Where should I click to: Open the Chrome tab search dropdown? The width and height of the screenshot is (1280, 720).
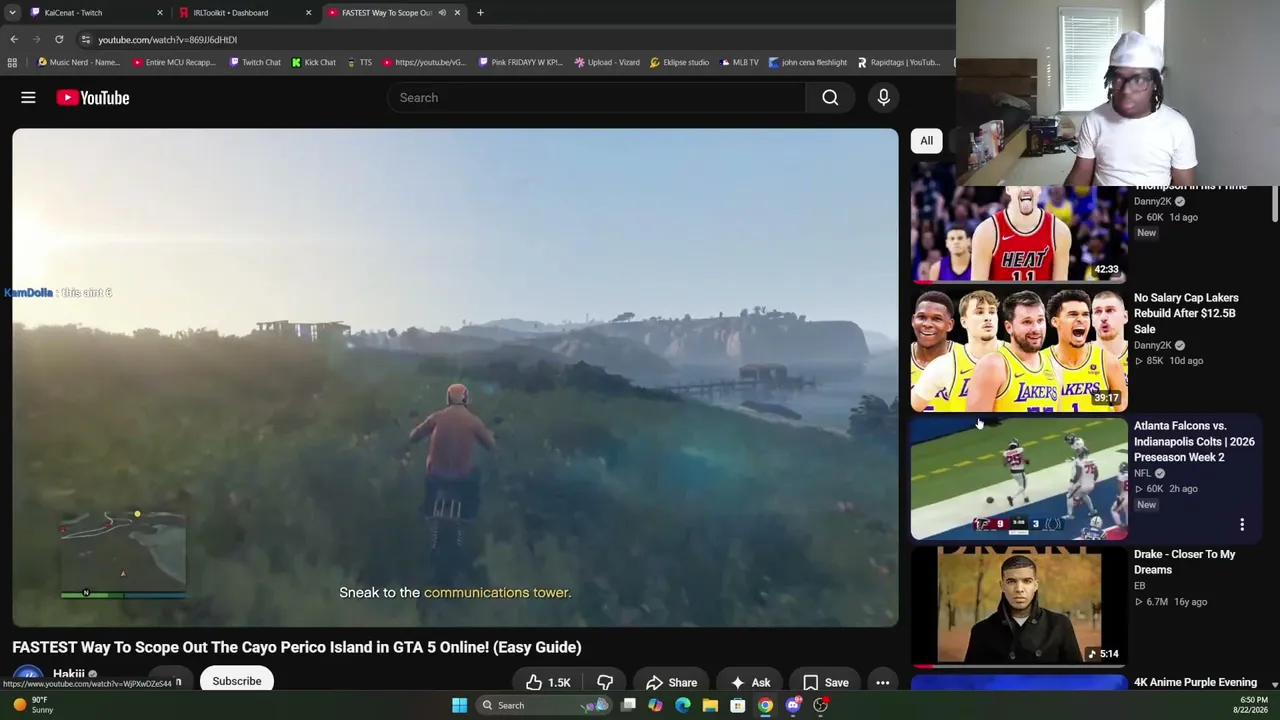click(12, 13)
